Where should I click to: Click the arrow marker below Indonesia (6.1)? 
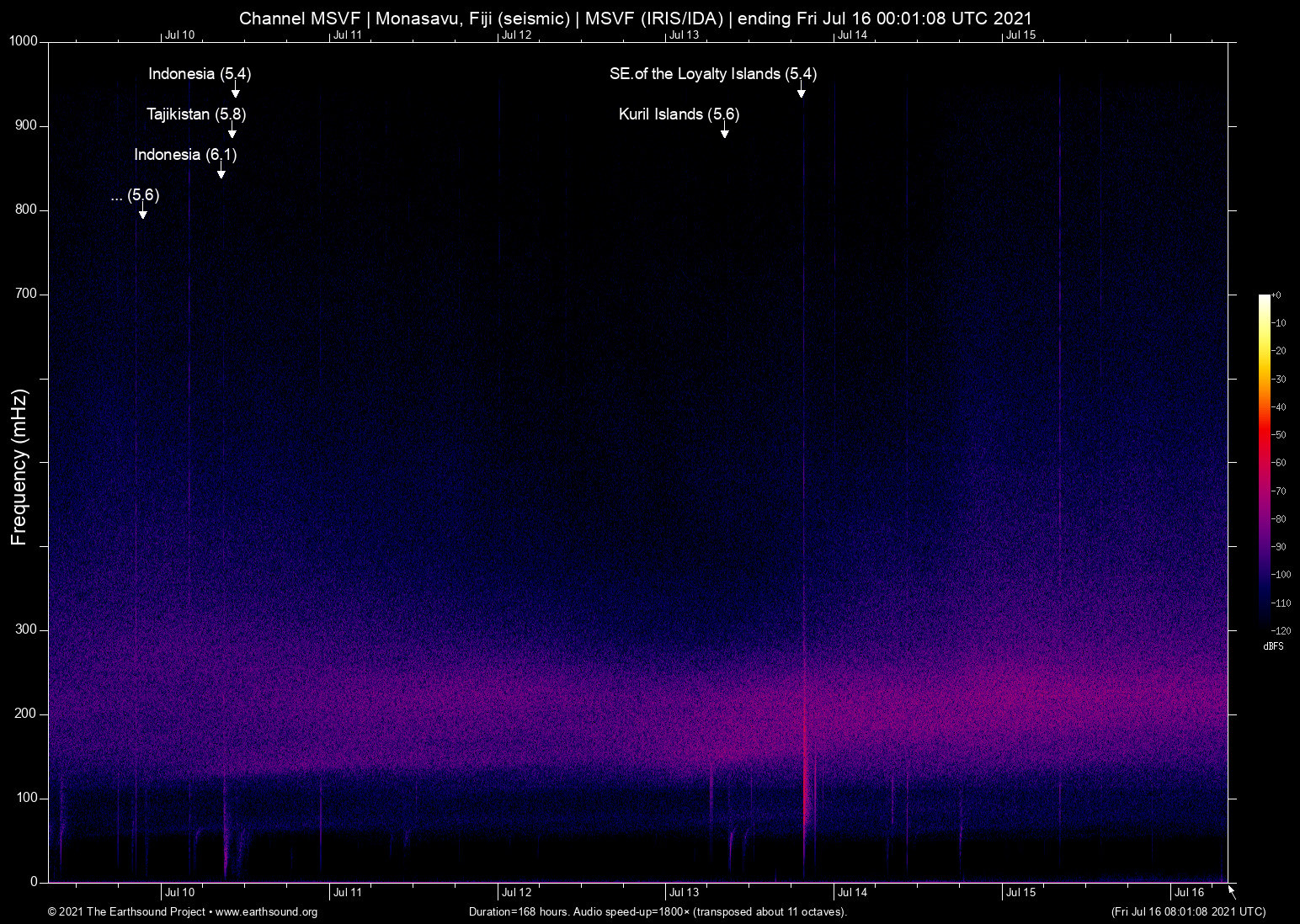point(221,171)
